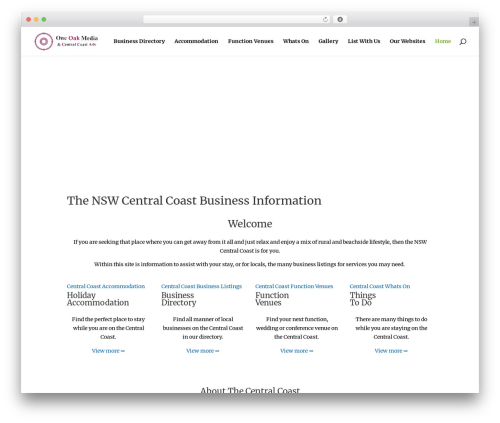The height and width of the screenshot is (423, 500).
Task: Click text 'Find the perfect place to stay'
Action: (x=108, y=319)
